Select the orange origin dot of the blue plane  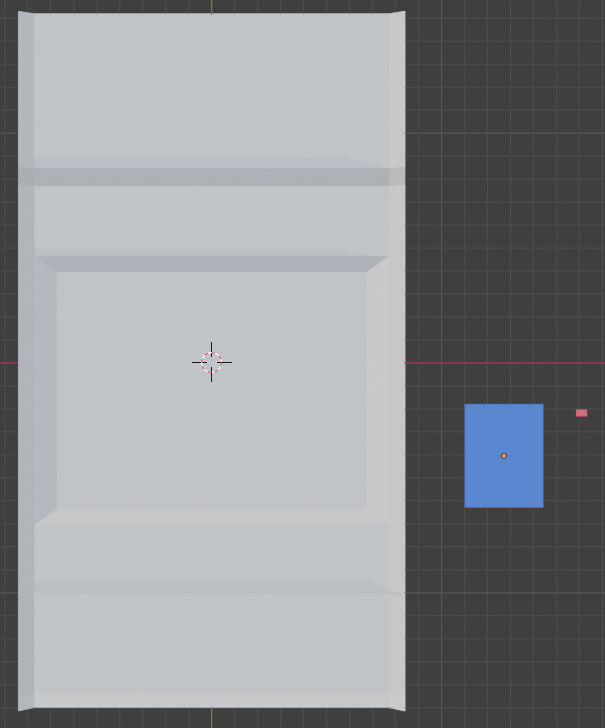(x=504, y=456)
